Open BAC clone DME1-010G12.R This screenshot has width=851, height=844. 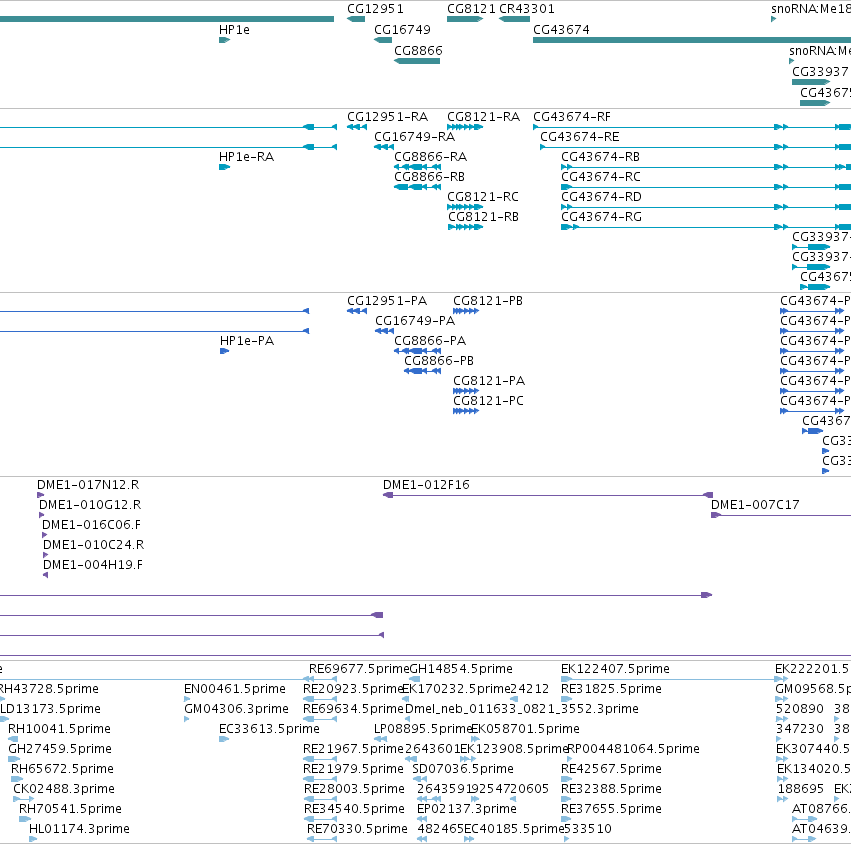(90, 505)
